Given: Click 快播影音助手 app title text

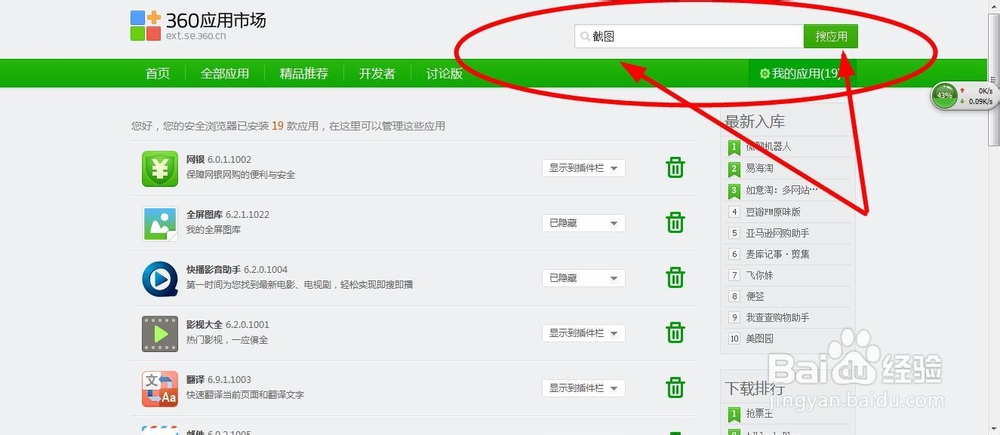Looking at the screenshot, I should point(214,270).
